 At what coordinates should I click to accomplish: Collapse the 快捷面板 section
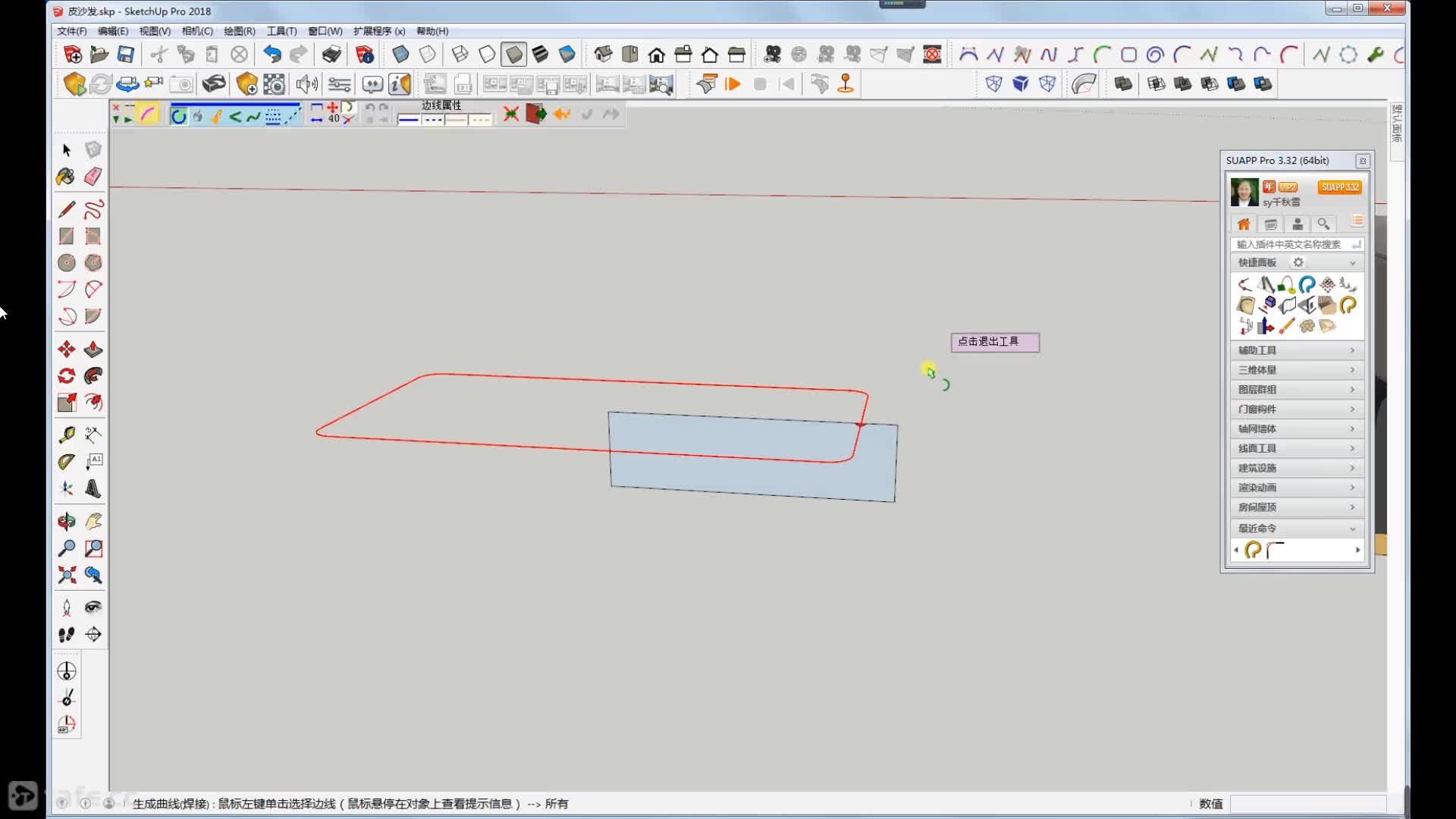(x=1352, y=263)
